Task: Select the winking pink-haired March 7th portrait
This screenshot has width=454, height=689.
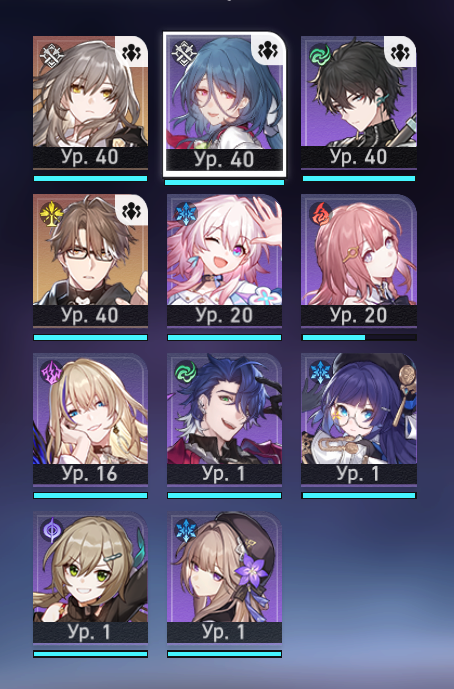Action: (x=224, y=250)
